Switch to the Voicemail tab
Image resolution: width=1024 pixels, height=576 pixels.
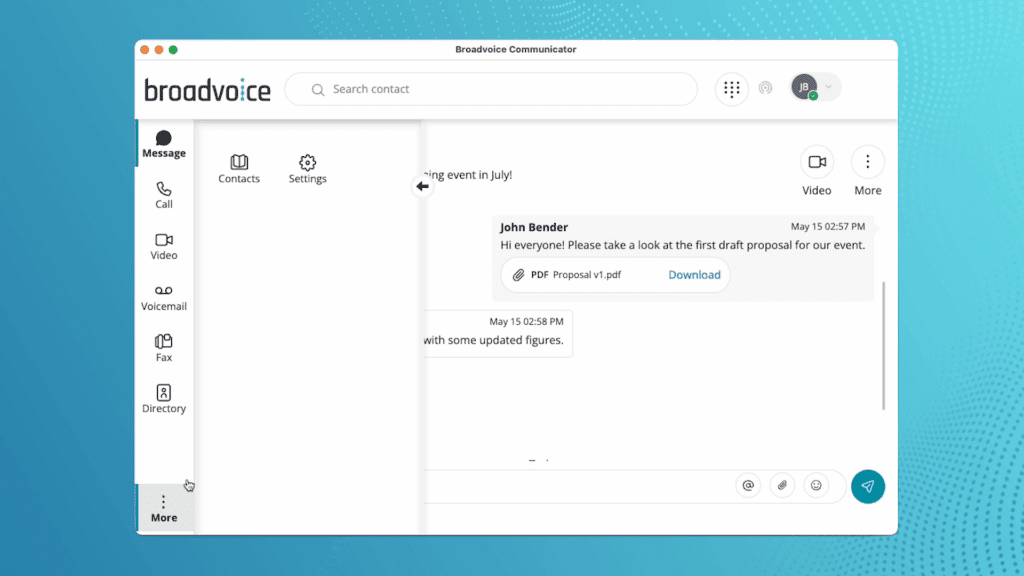pyautogui.click(x=164, y=297)
